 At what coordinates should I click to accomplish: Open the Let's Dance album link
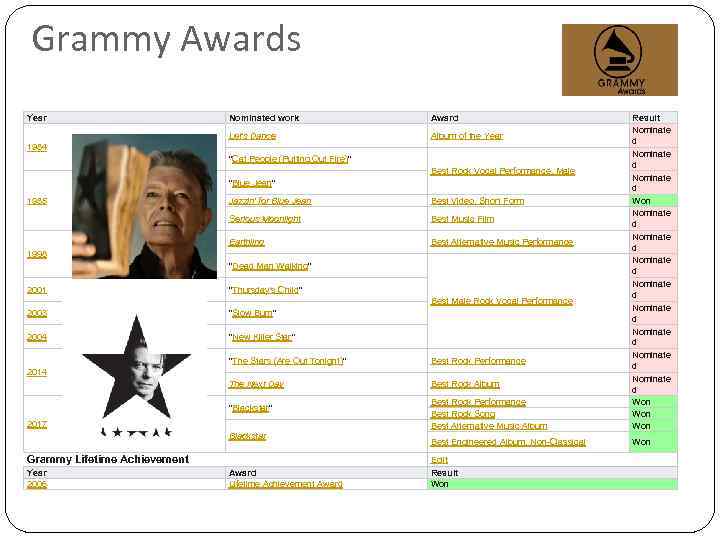coord(252,136)
